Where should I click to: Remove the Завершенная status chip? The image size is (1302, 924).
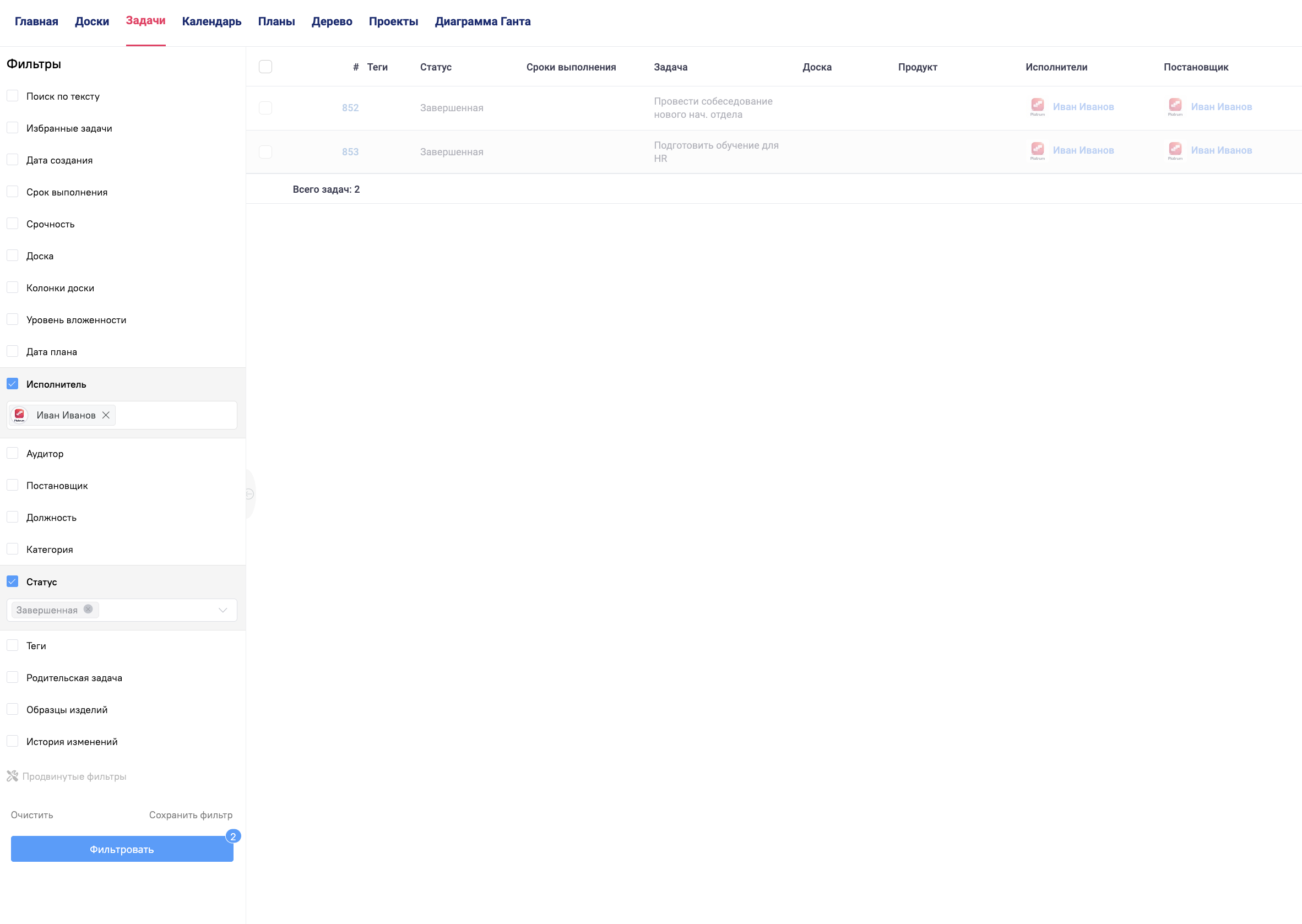coord(88,610)
